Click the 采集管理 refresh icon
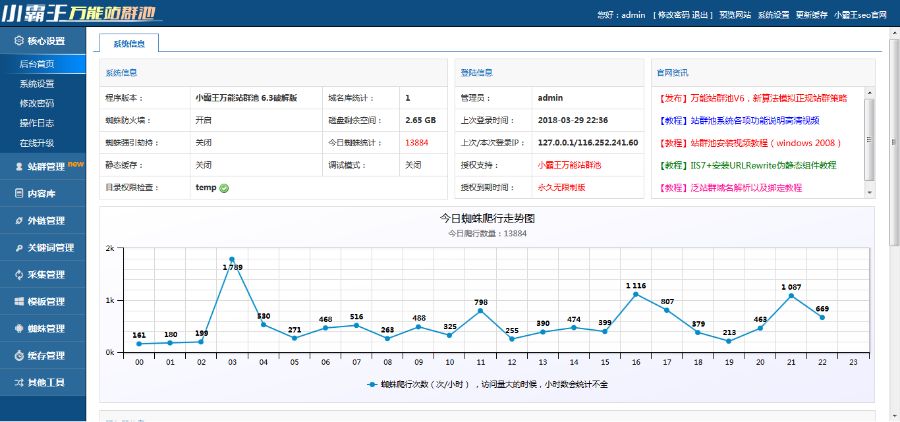The width and height of the screenshot is (900, 422). pyautogui.click(x=19, y=275)
